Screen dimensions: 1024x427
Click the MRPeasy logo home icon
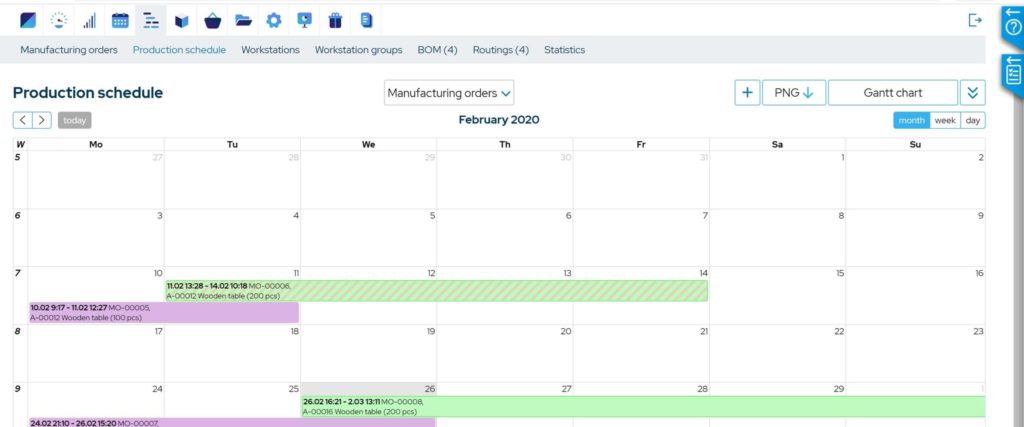(x=28, y=20)
